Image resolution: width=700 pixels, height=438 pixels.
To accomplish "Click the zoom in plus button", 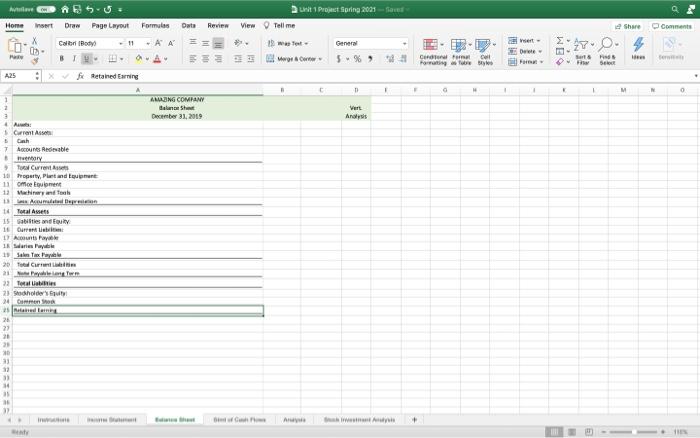I will click(x=663, y=432).
